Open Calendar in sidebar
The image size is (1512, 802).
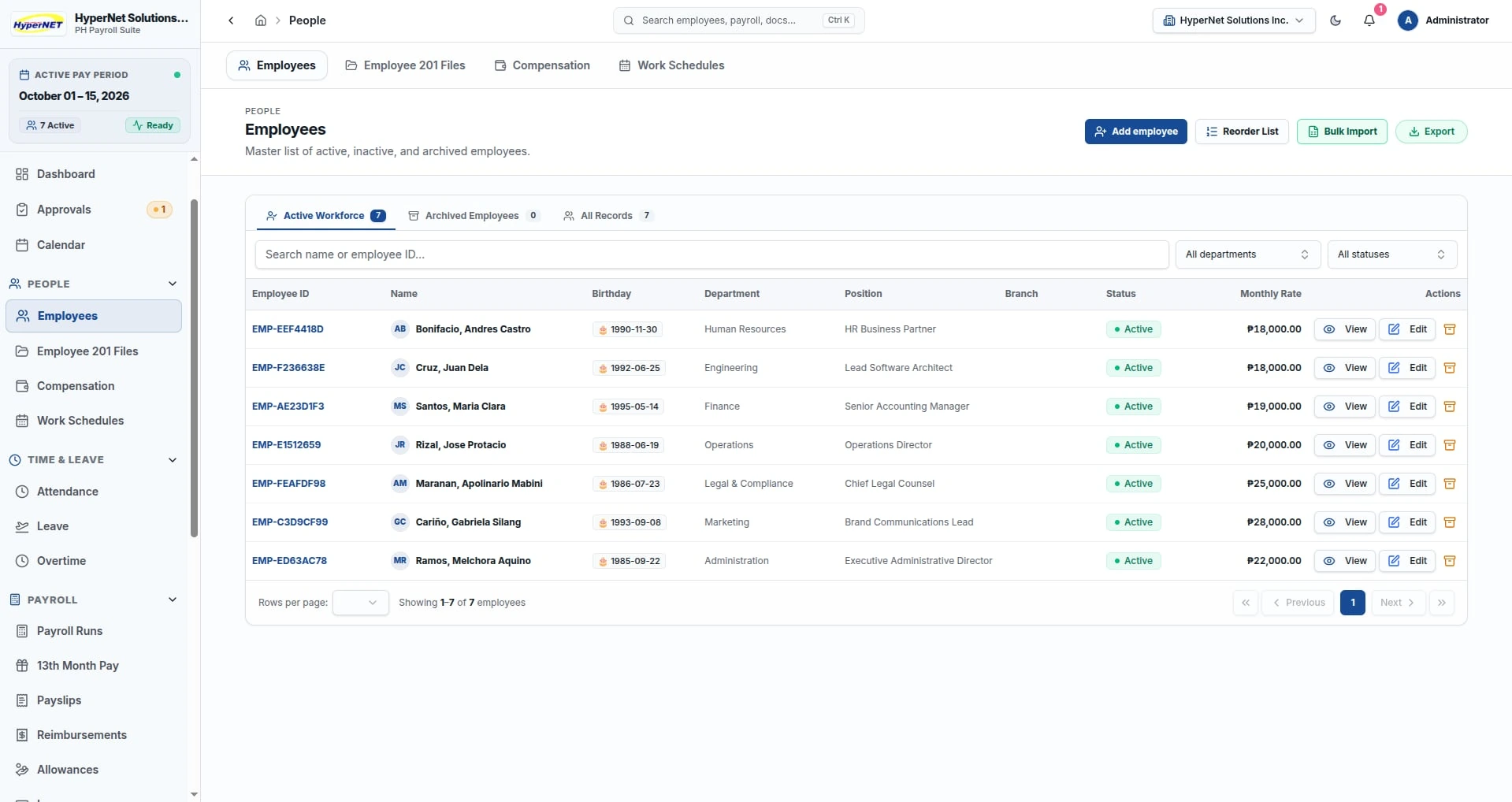click(94, 245)
